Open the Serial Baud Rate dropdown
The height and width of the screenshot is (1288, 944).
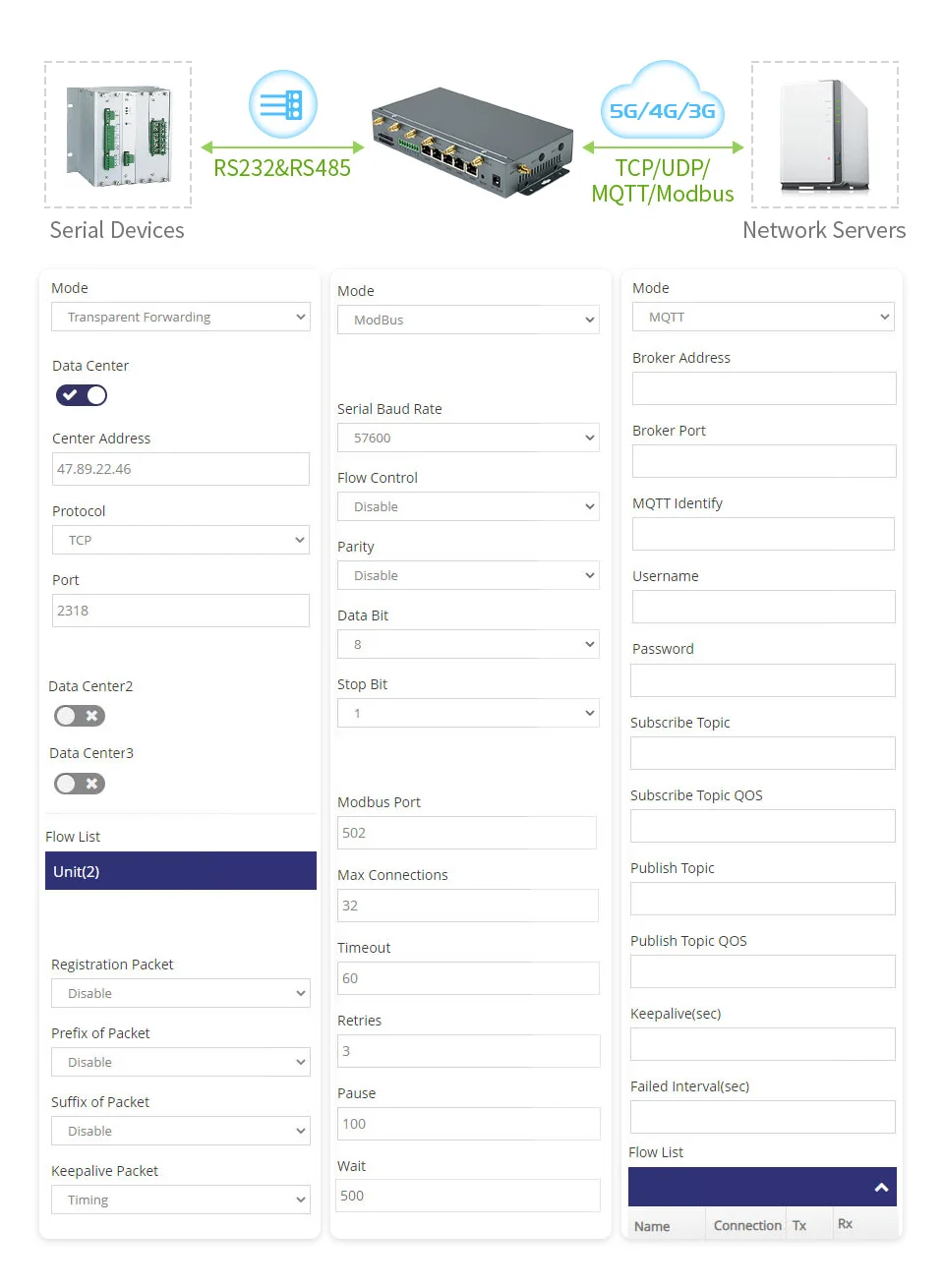(468, 438)
